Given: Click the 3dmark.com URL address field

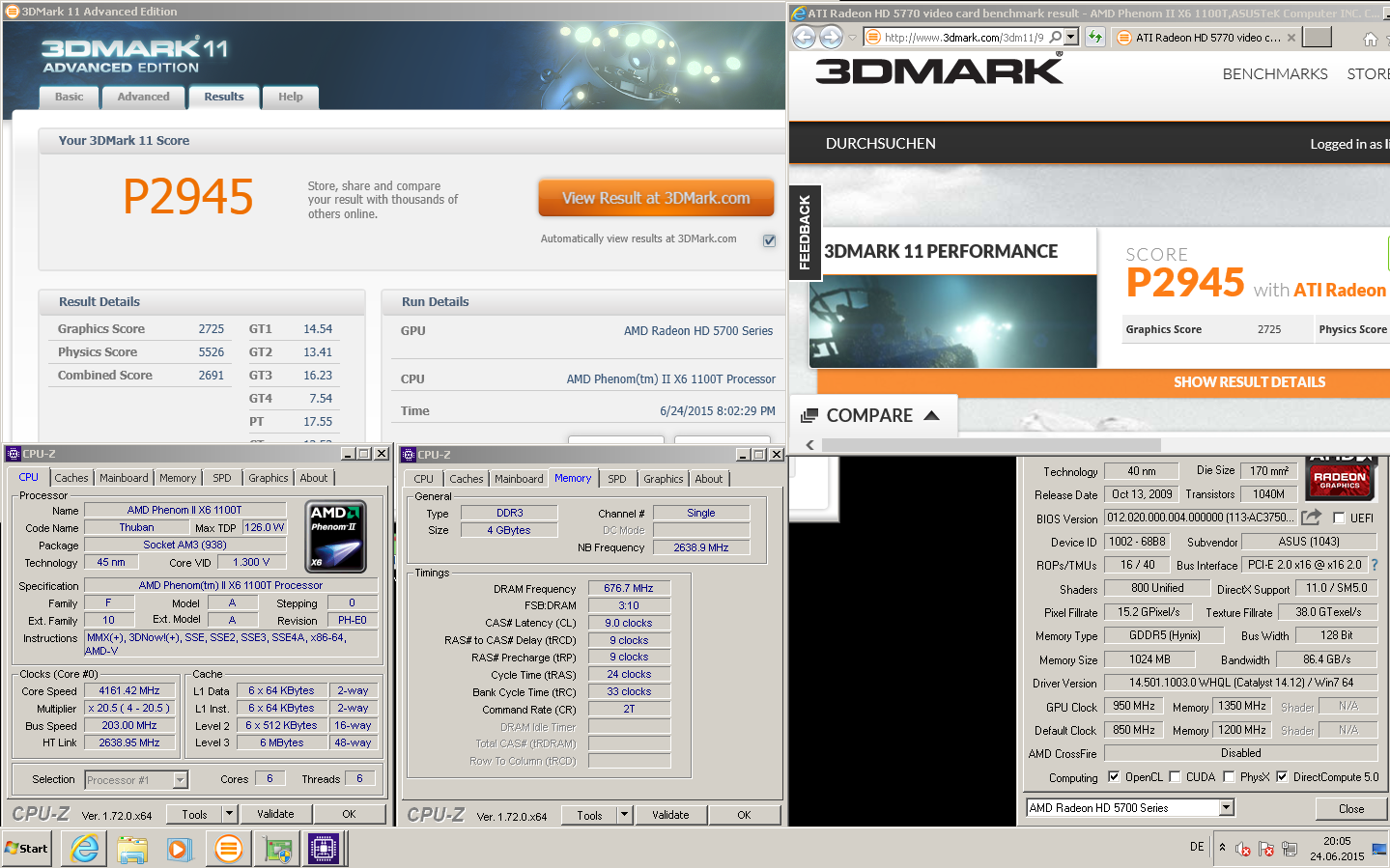Looking at the screenshot, I should pos(963,38).
